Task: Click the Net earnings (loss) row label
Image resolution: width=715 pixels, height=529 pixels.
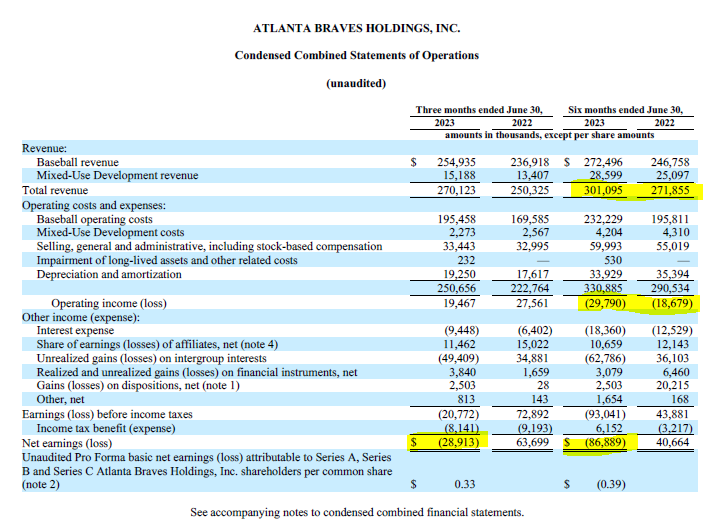Action: tap(67, 442)
